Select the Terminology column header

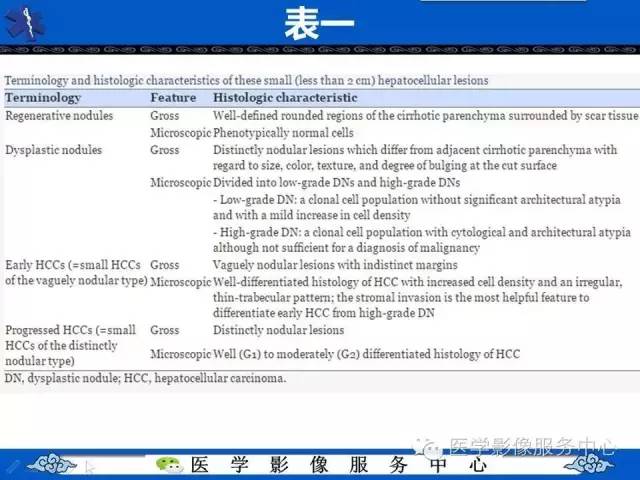43,98
